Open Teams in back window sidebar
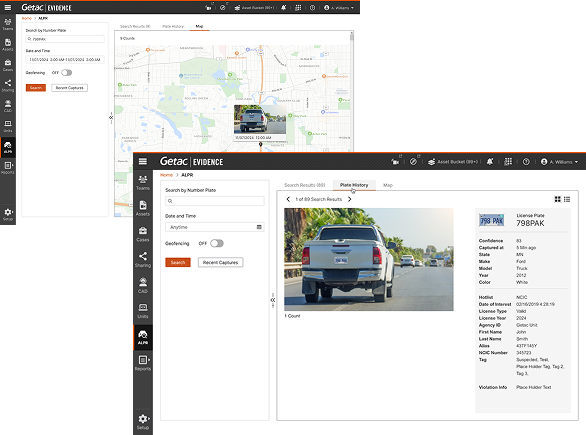The width and height of the screenshot is (586, 435). (8, 24)
